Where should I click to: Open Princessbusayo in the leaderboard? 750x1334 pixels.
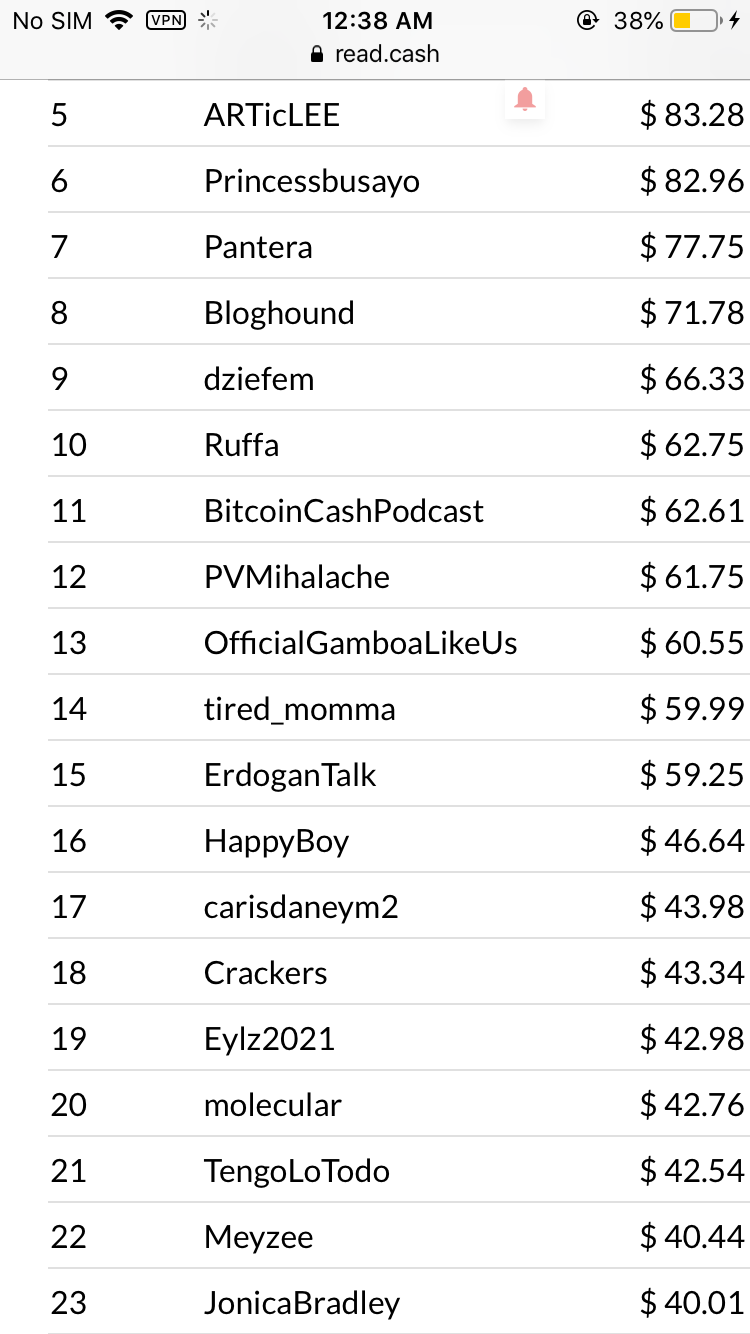click(x=312, y=182)
